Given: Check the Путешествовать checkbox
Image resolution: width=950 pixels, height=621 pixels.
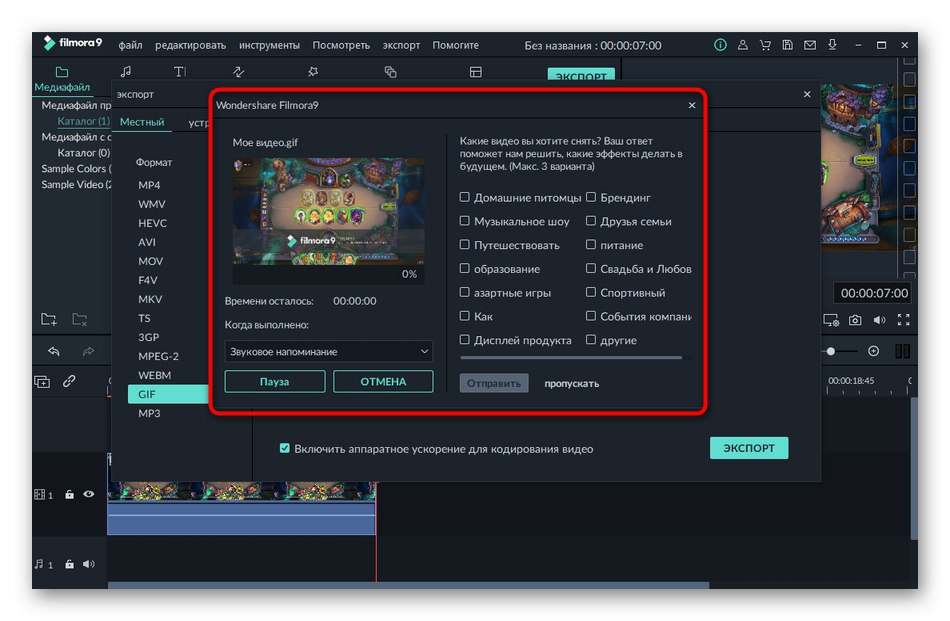Looking at the screenshot, I should click(x=464, y=244).
